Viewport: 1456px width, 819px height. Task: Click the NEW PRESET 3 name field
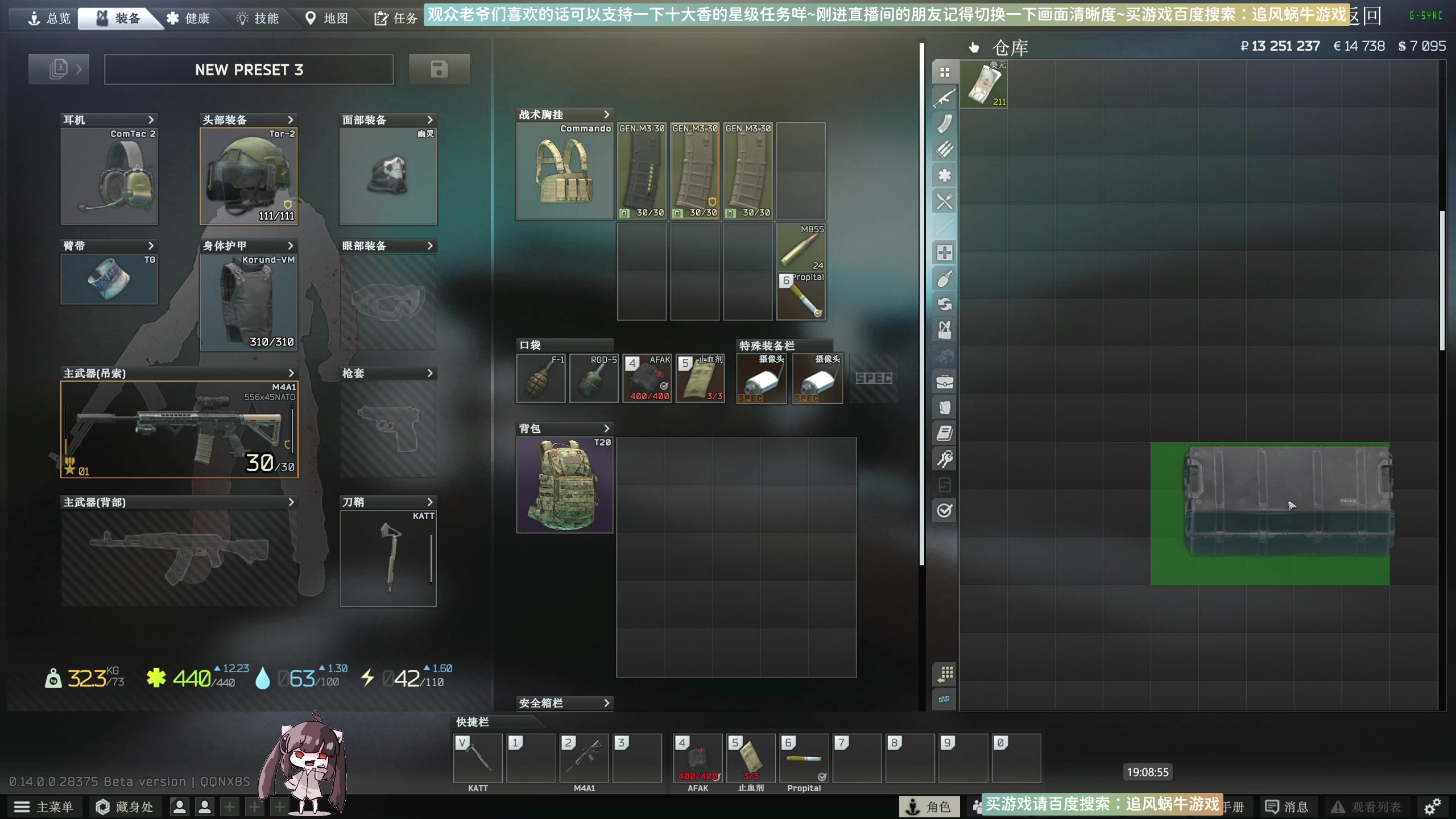point(249,69)
